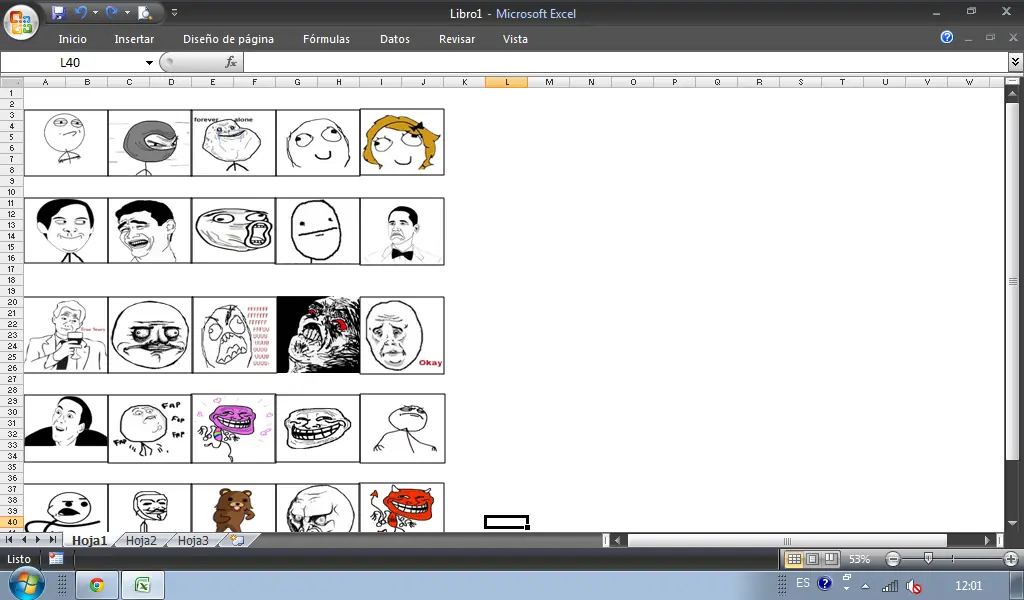Go to next sheet navigation arrow
Screen dimensions: 1024x600
(38, 540)
